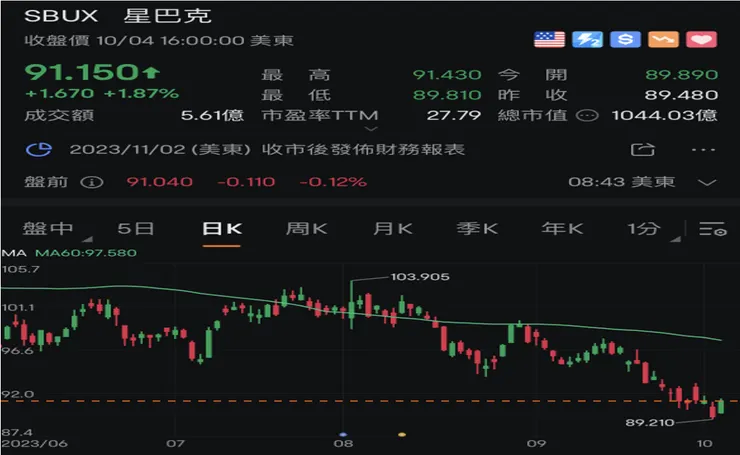The image size is (740, 455).
Task: Open chart settings icon beside 1分
Action: tap(712, 229)
